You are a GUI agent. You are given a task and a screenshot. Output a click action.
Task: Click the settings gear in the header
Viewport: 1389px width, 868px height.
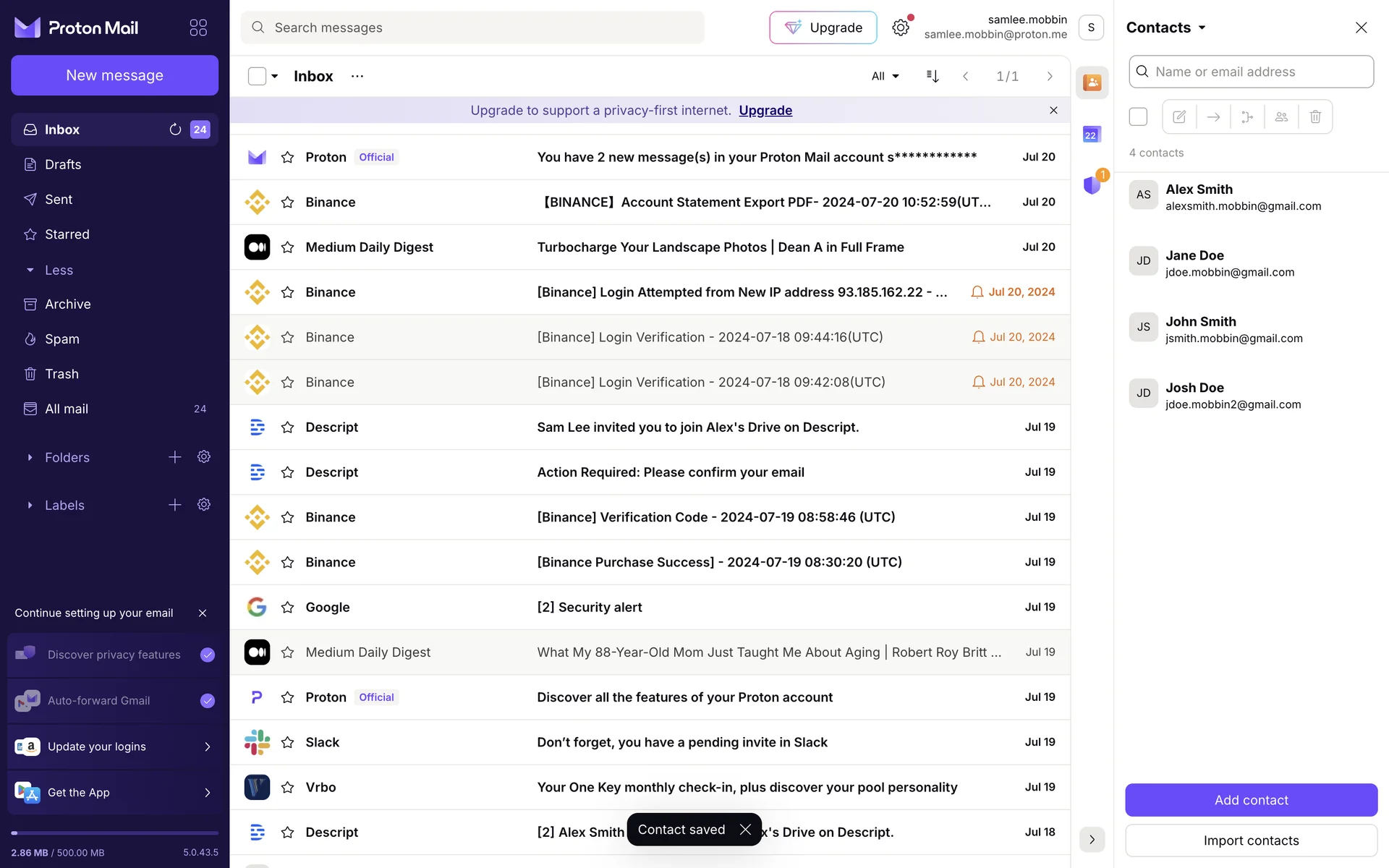(900, 27)
